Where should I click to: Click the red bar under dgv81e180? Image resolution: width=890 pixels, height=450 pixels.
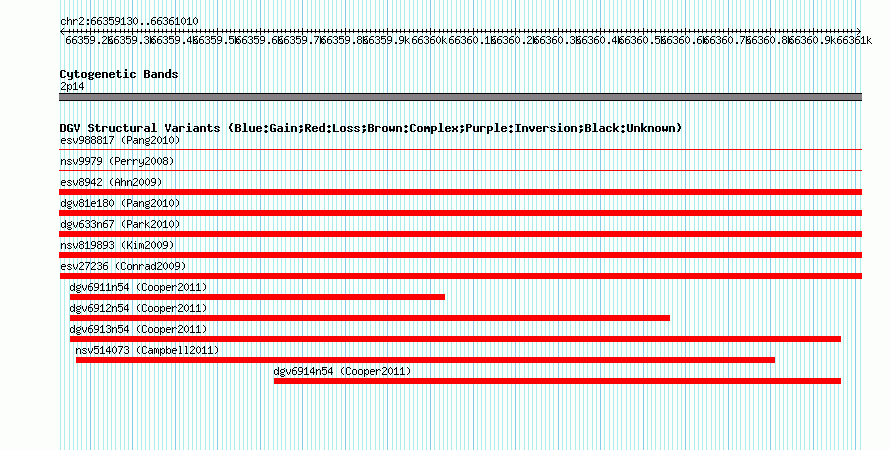click(460, 213)
